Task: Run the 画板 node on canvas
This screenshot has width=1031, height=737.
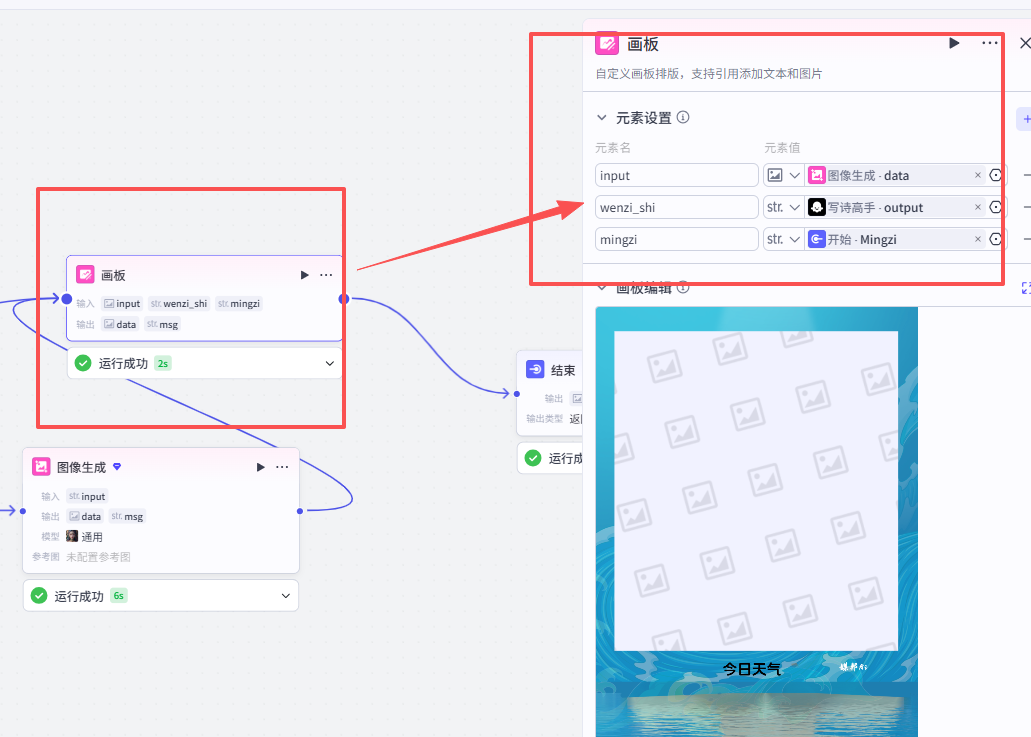Action: pyautogui.click(x=304, y=275)
